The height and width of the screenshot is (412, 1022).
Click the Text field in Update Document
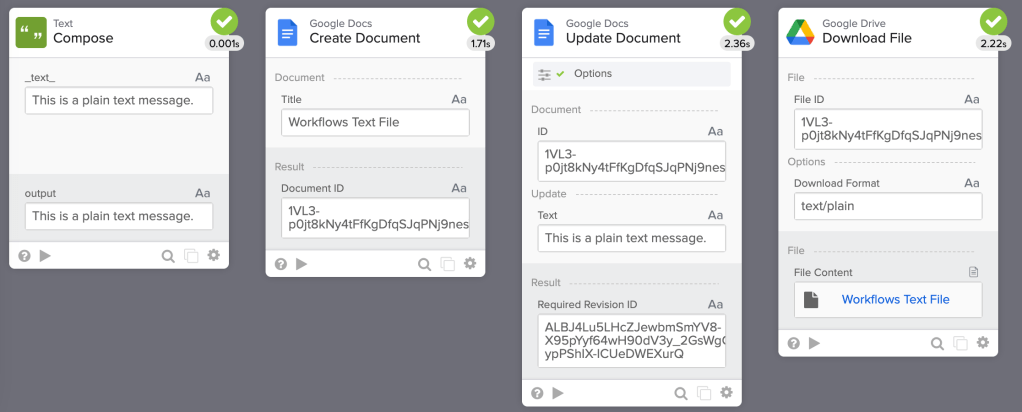[x=631, y=238]
